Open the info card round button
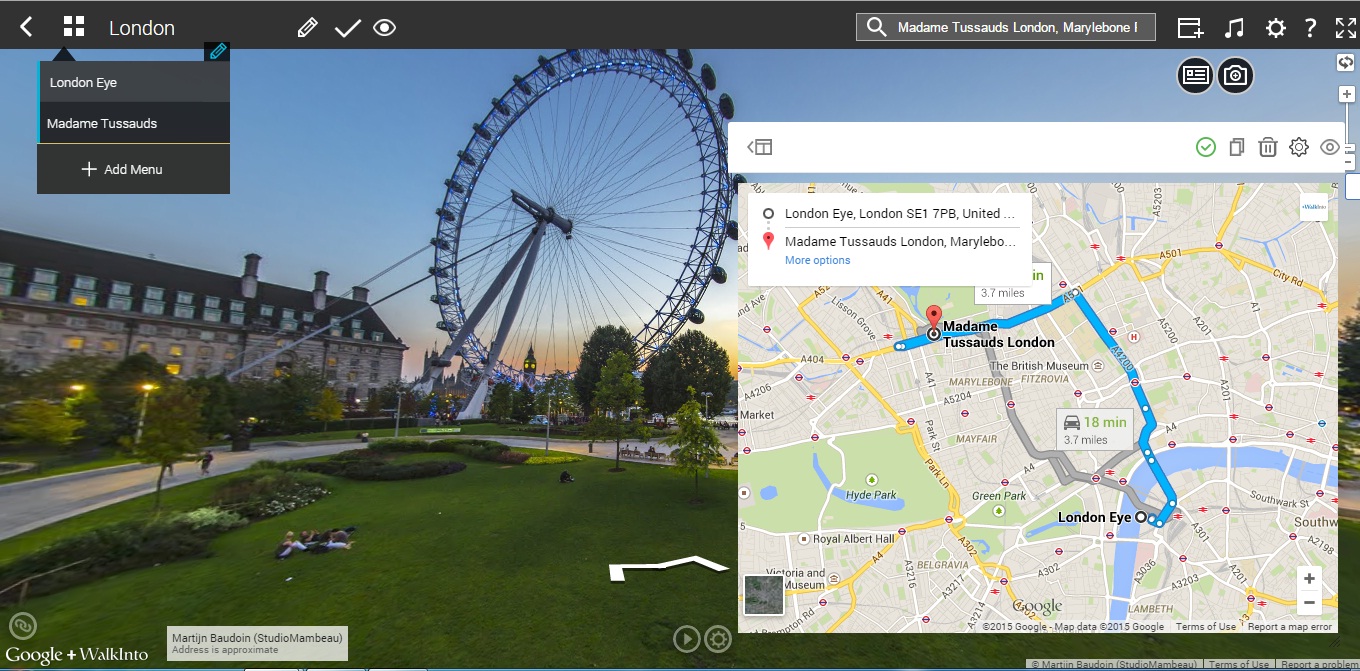This screenshot has height=671, width=1360. point(1195,75)
